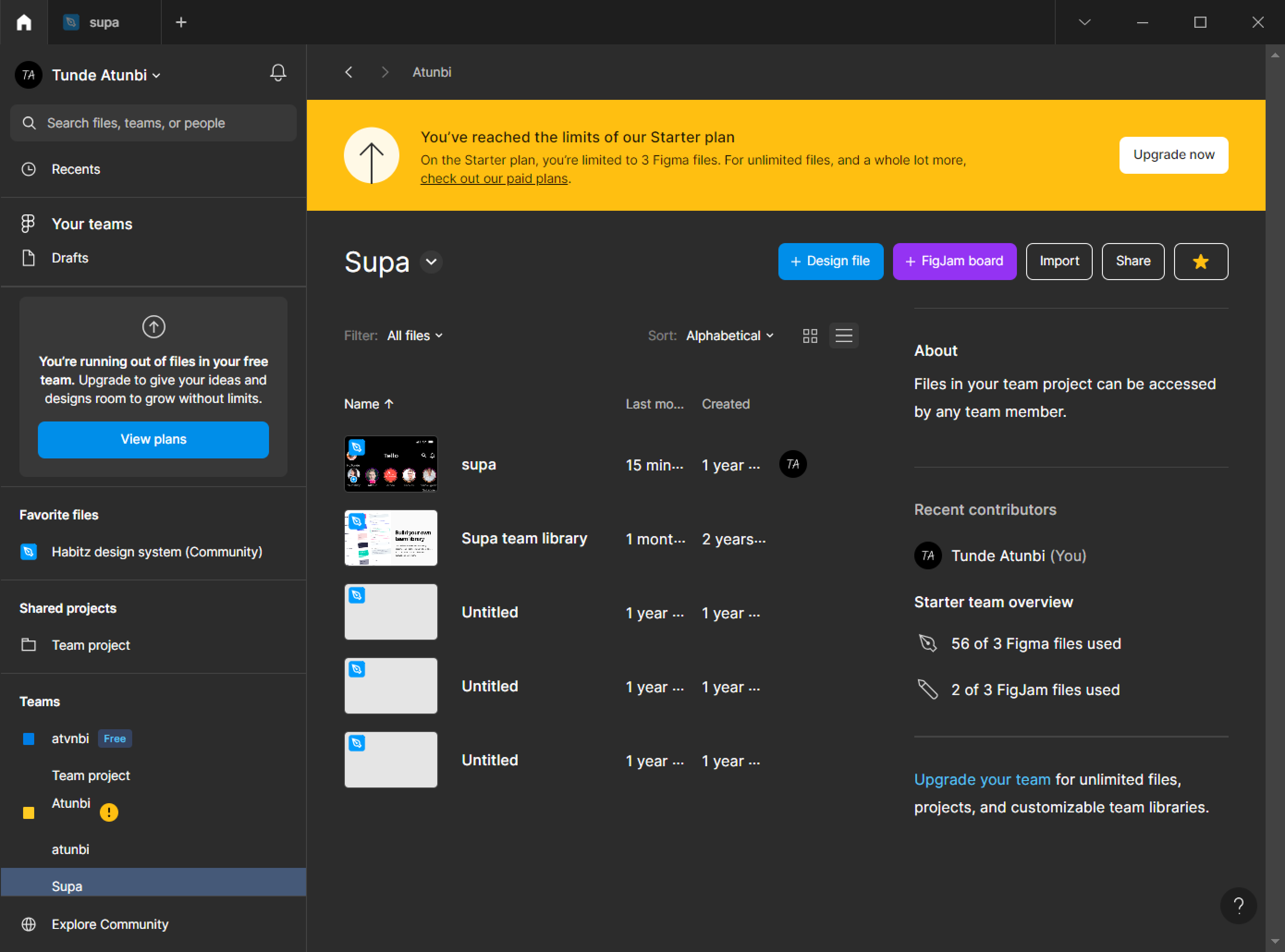Click the Habitz design system file icon
This screenshot has width=1285, height=952.
click(x=28, y=551)
